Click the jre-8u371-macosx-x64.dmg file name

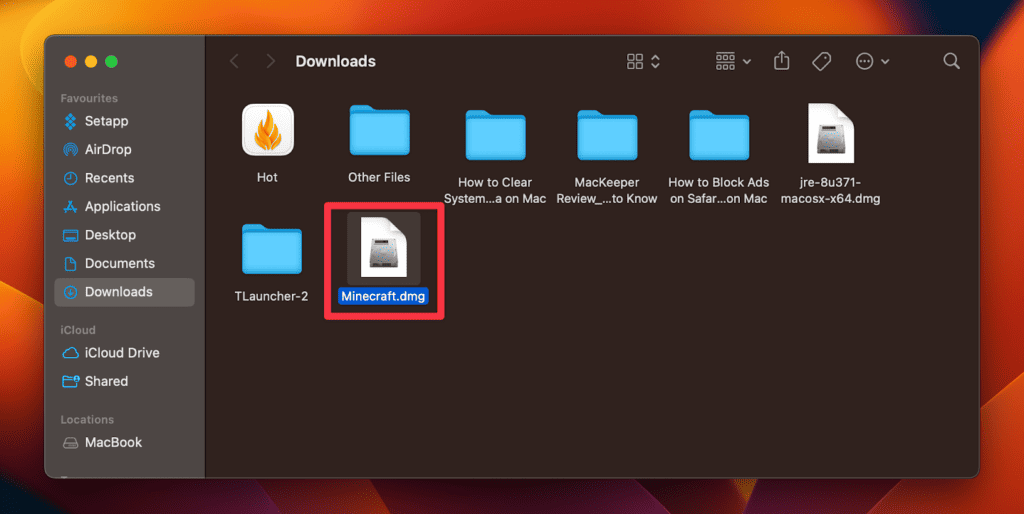pyautogui.click(x=830, y=190)
